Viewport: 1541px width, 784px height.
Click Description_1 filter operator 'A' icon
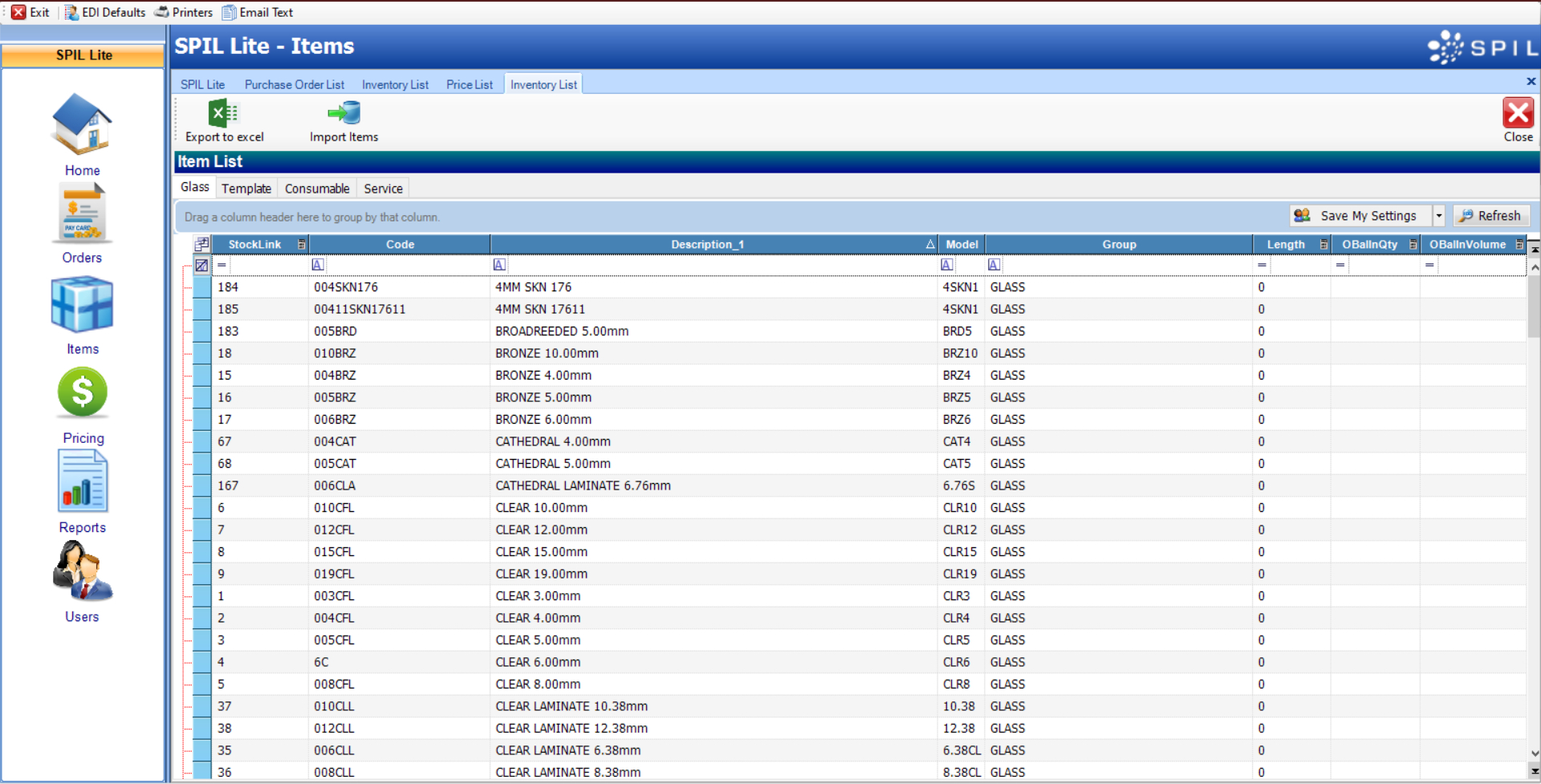tap(499, 265)
